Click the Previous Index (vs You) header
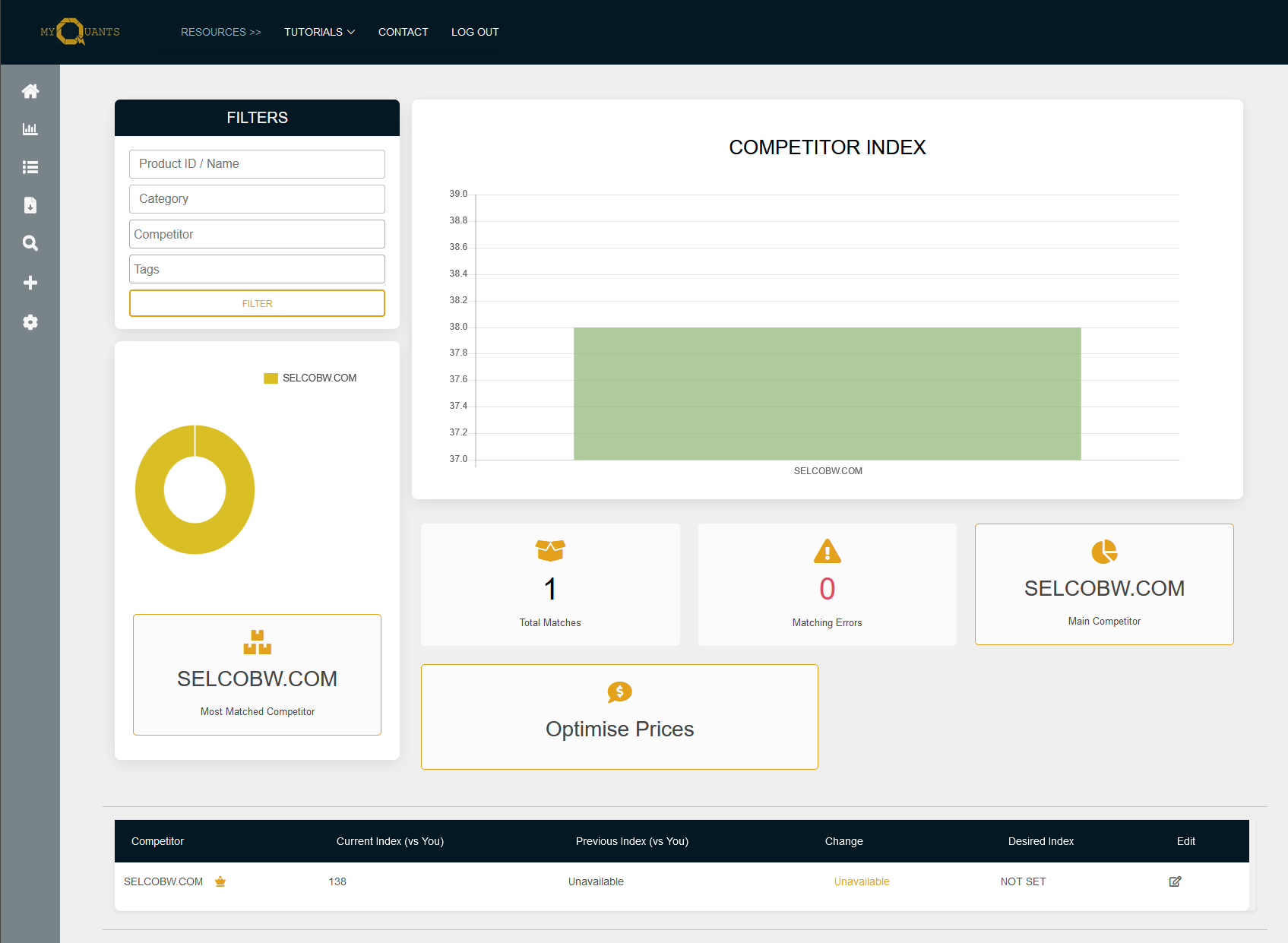The image size is (1288, 943). coord(632,841)
